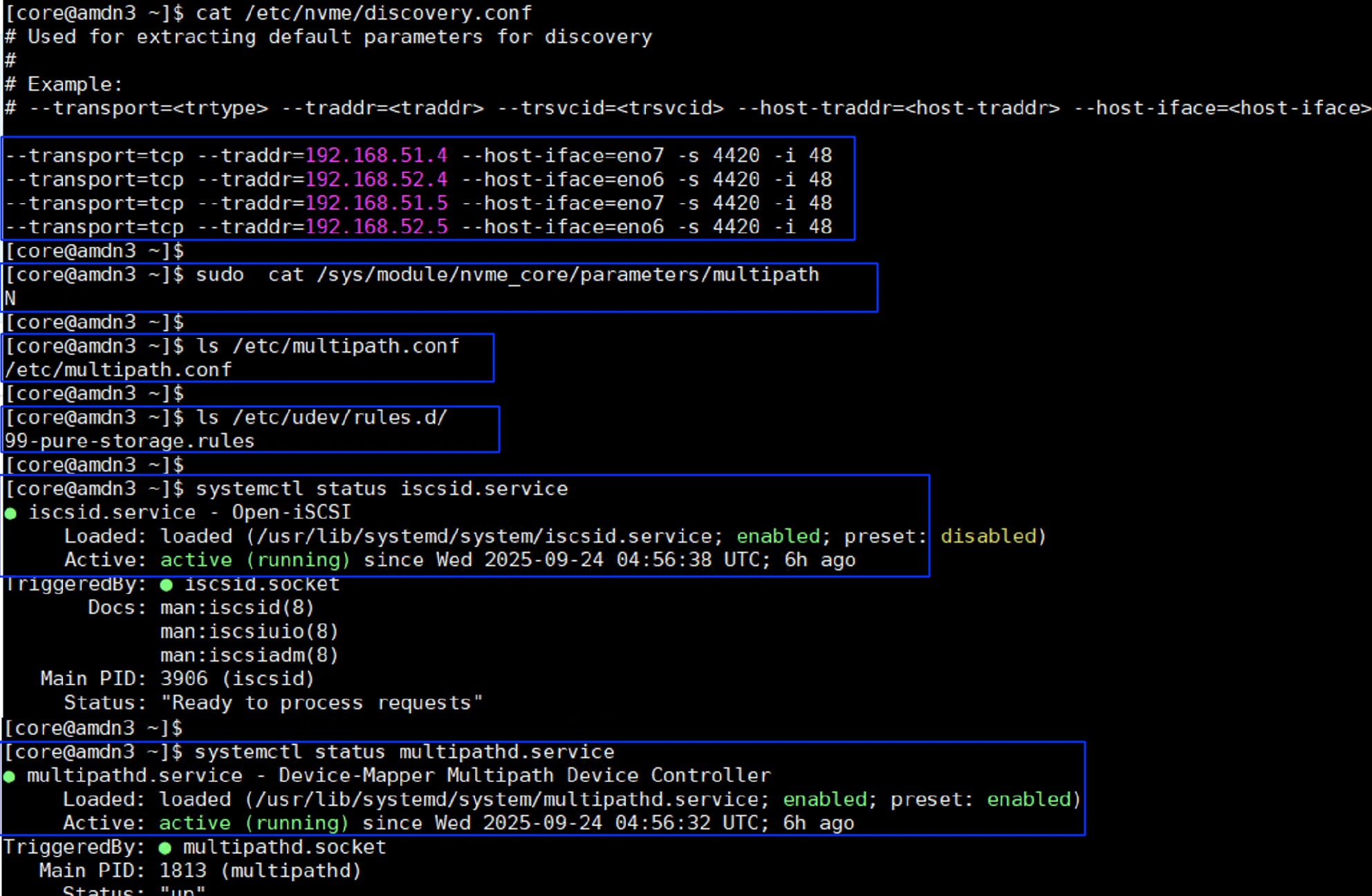Click the 'Ready to process requests' status
This screenshot has height=896, width=1372.
tap(322, 703)
